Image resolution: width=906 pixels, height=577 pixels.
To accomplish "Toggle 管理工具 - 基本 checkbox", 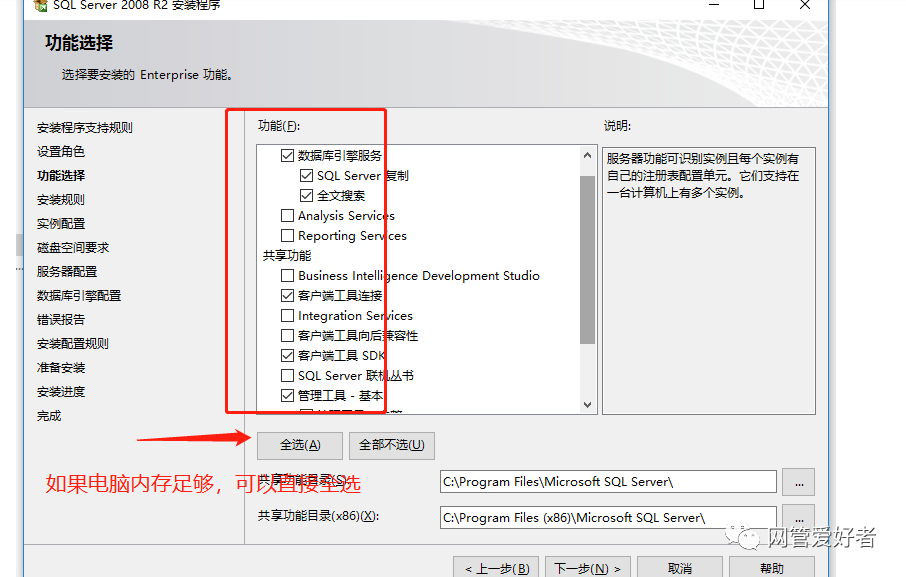I will click(x=287, y=396).
